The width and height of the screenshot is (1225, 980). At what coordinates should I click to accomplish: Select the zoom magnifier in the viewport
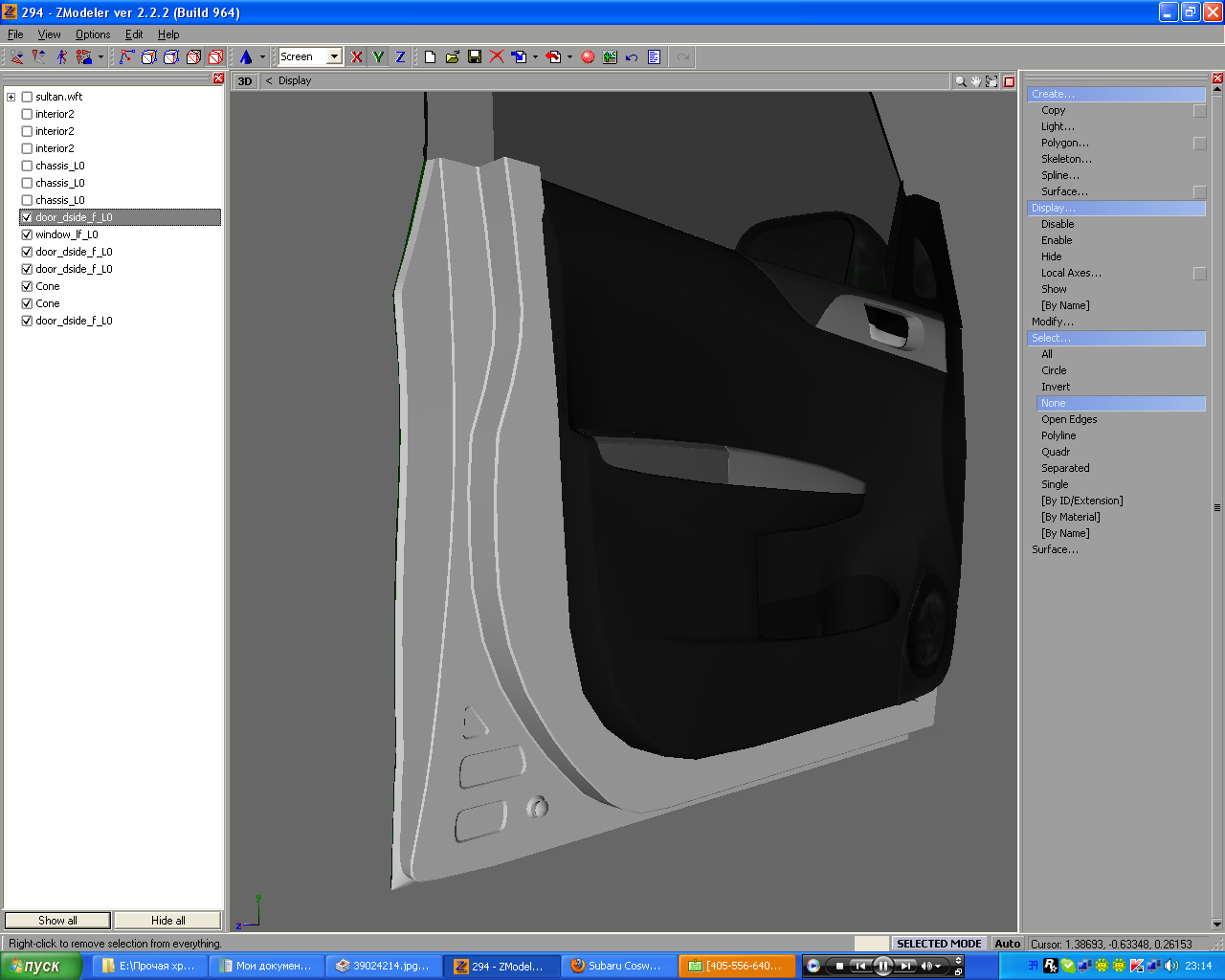960,81
